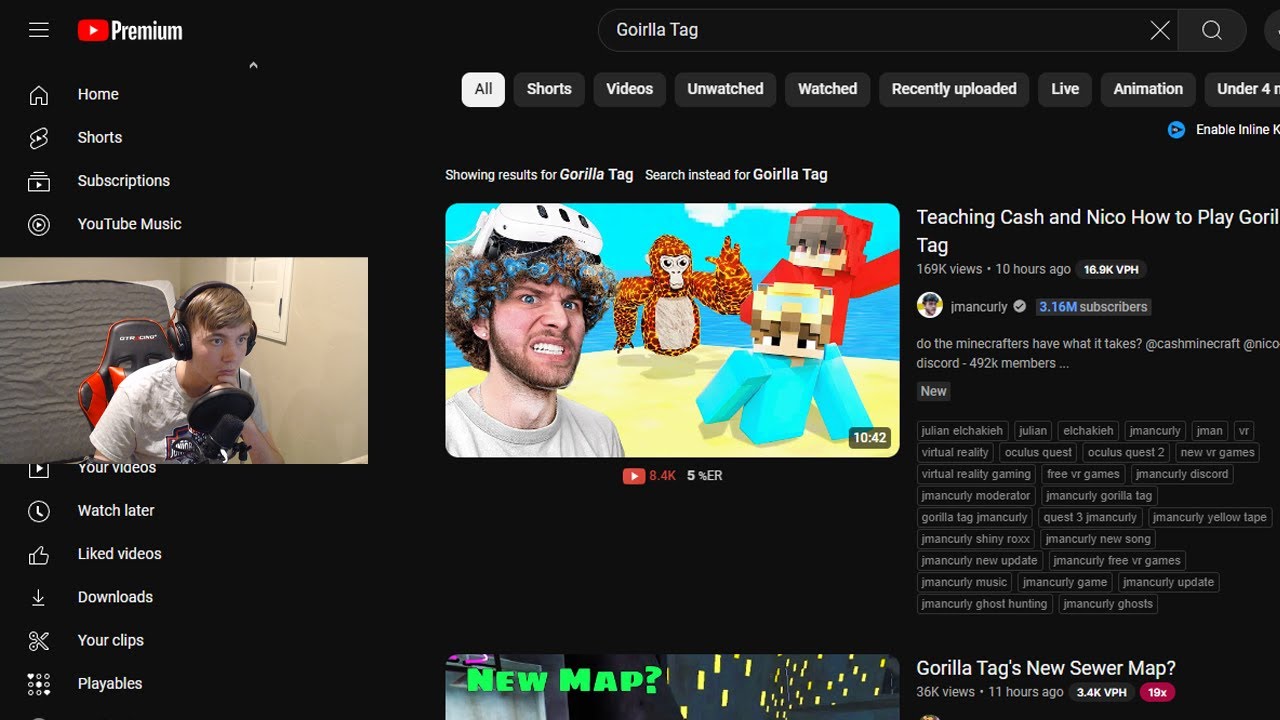Image resolution: width=1280 pixels, height=720 pixels.
Task: Click the 19x multiplier badge
Action: click(1157, 692)
